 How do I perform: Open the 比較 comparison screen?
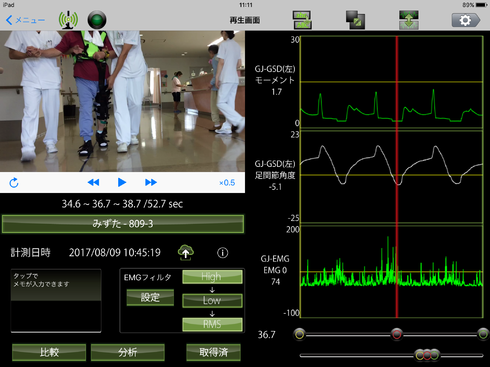click(x=49, y=352)
